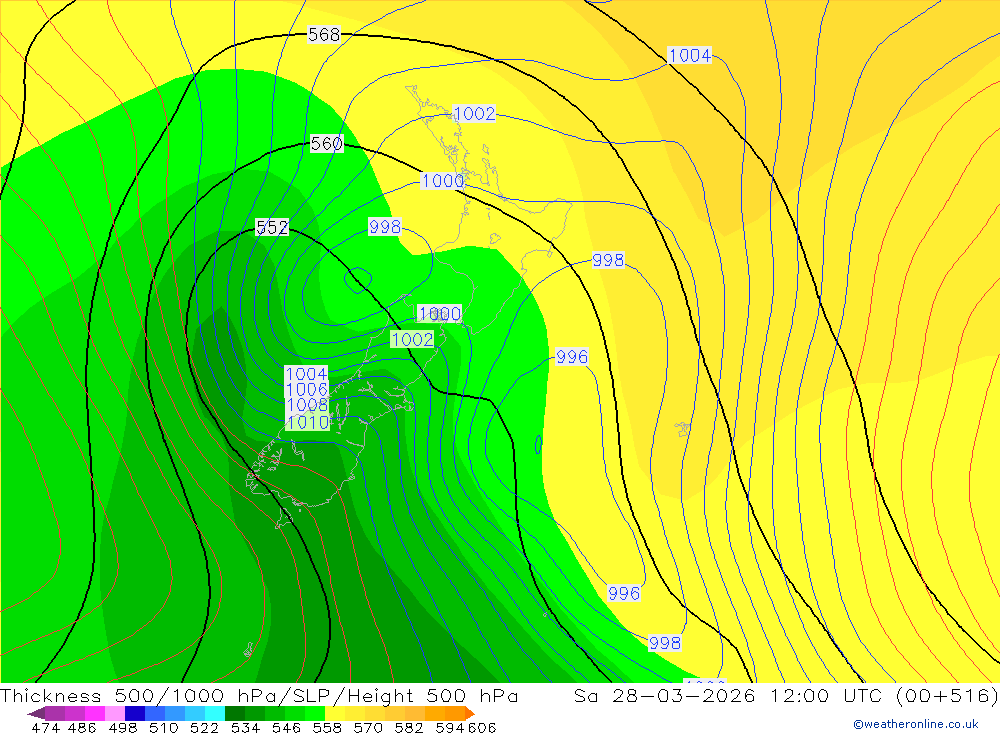
Task: Click the 1004 isobar label beside the 568 contour
Action: click(689, 56)
